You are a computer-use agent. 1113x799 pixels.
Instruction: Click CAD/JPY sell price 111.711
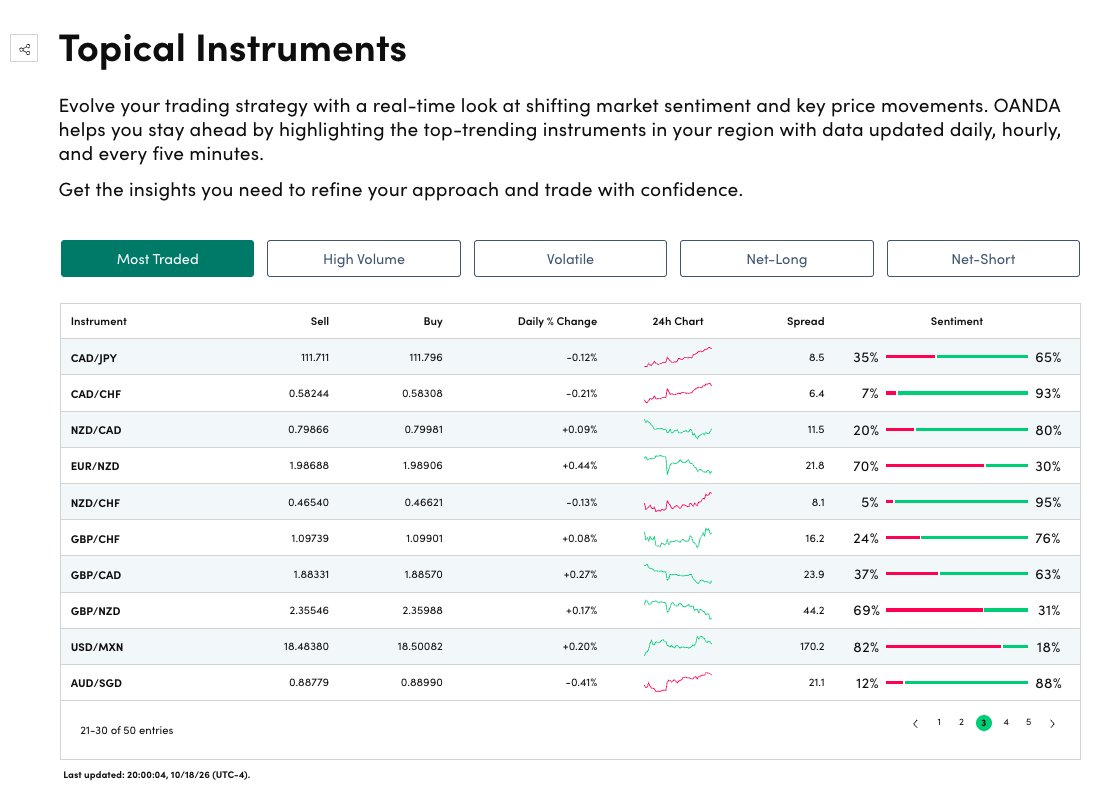[x=314, y=357]
